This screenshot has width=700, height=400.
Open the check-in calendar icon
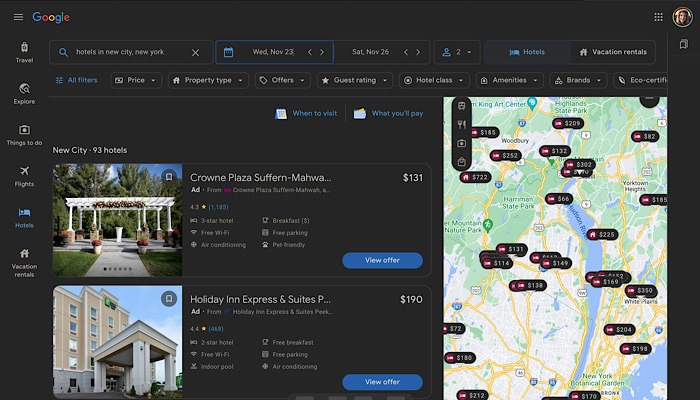point(228,52)
